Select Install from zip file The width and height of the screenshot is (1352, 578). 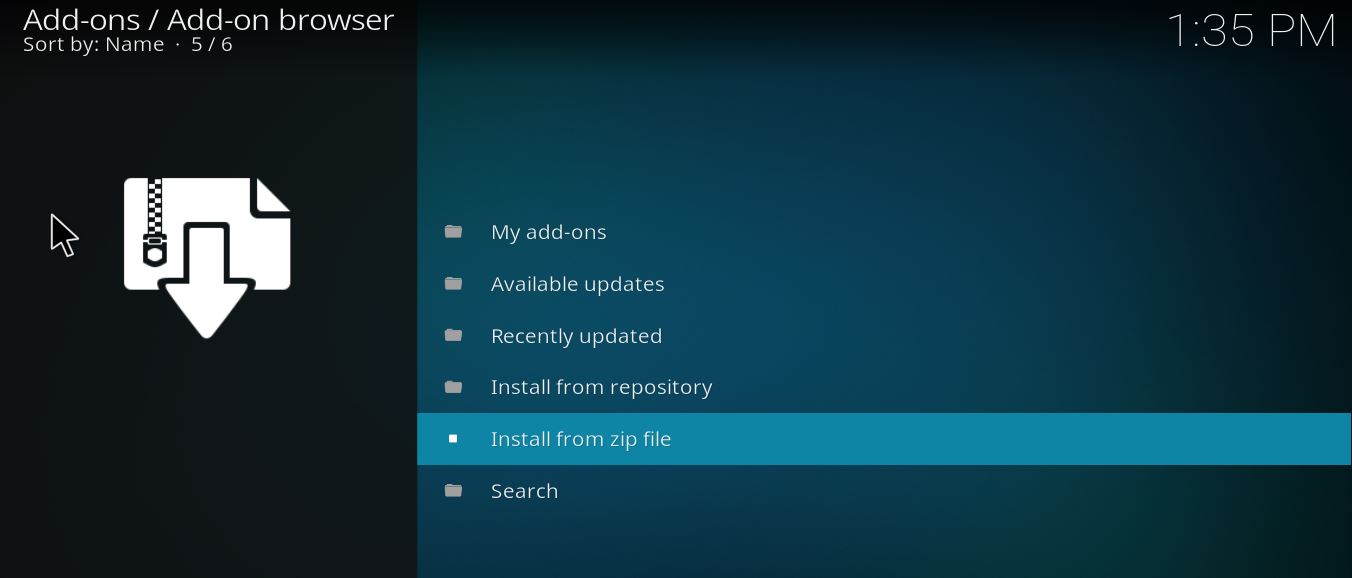tap(884, 439)
